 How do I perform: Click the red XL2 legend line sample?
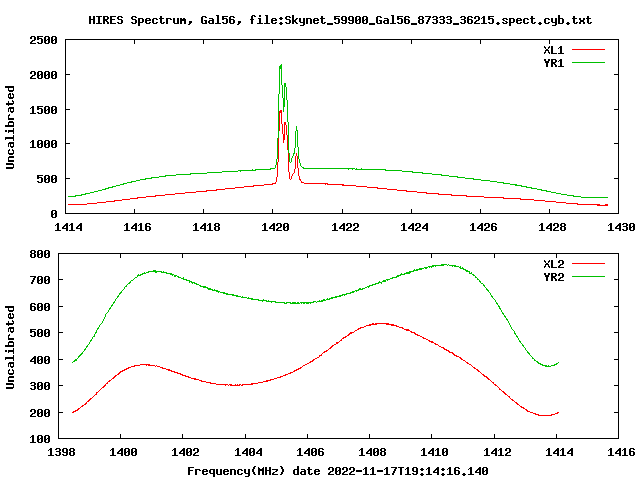tap(588, 264)
